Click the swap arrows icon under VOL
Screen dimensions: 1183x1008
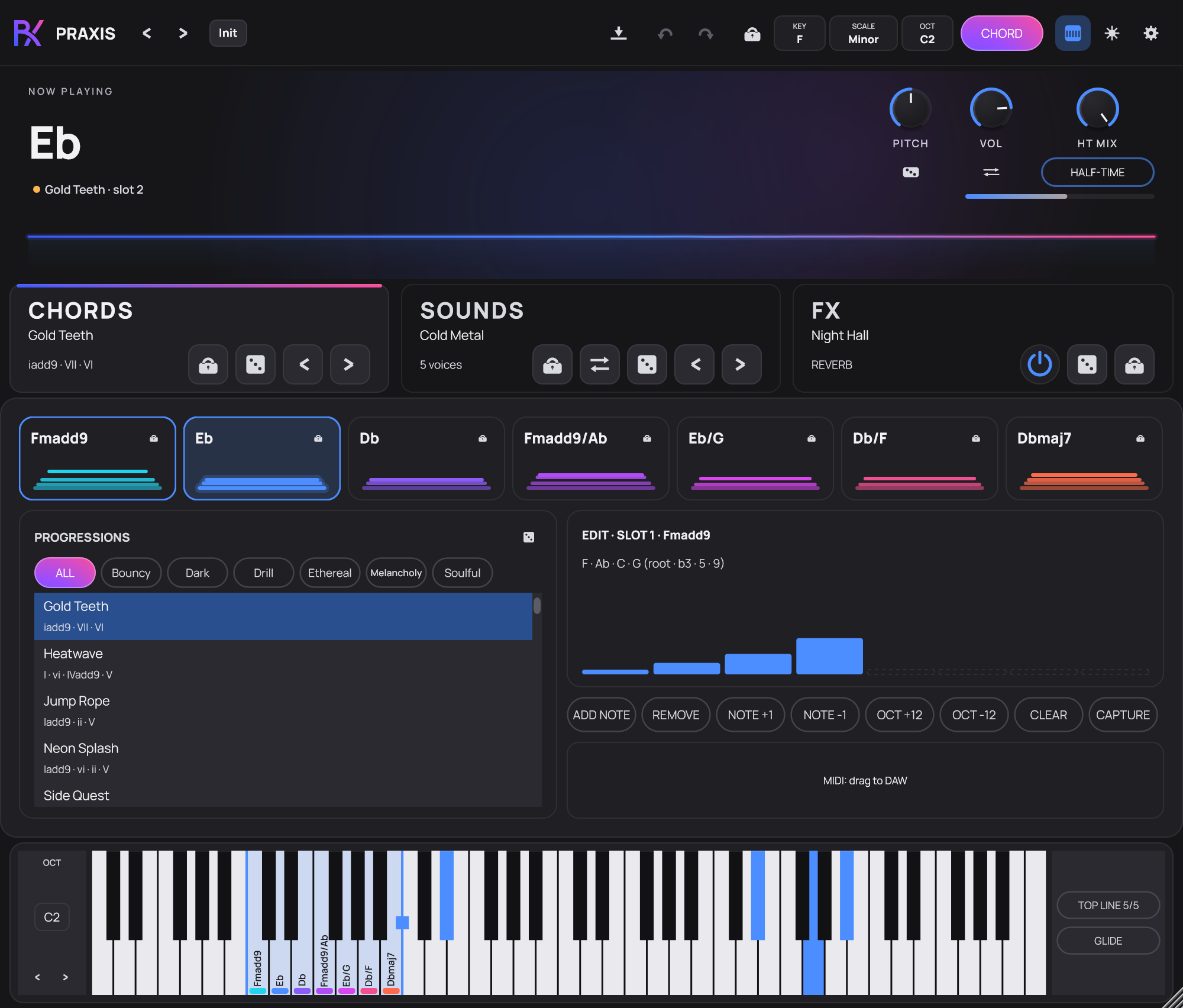click(991, 172)
